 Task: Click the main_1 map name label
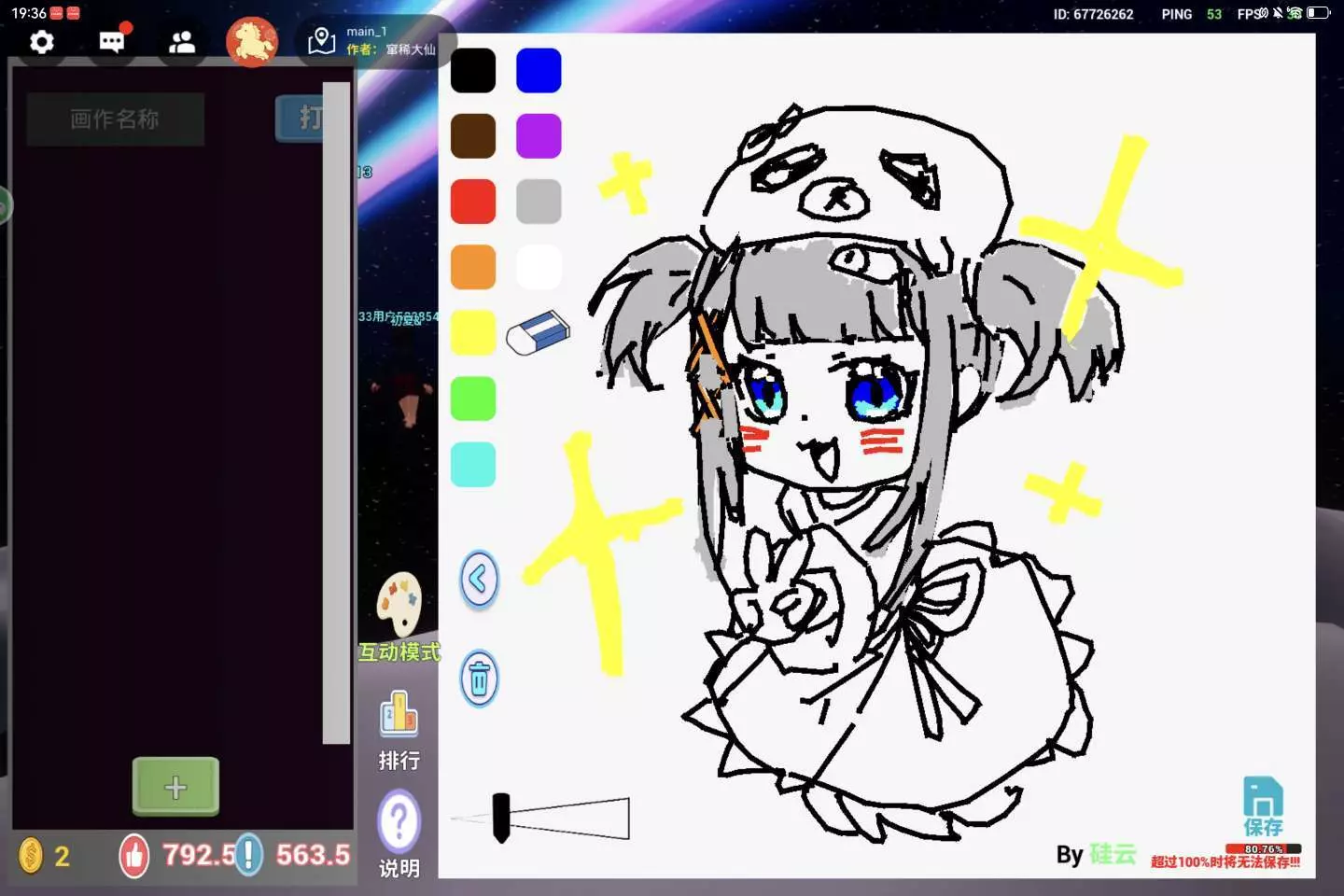click(x=367, y=32)
